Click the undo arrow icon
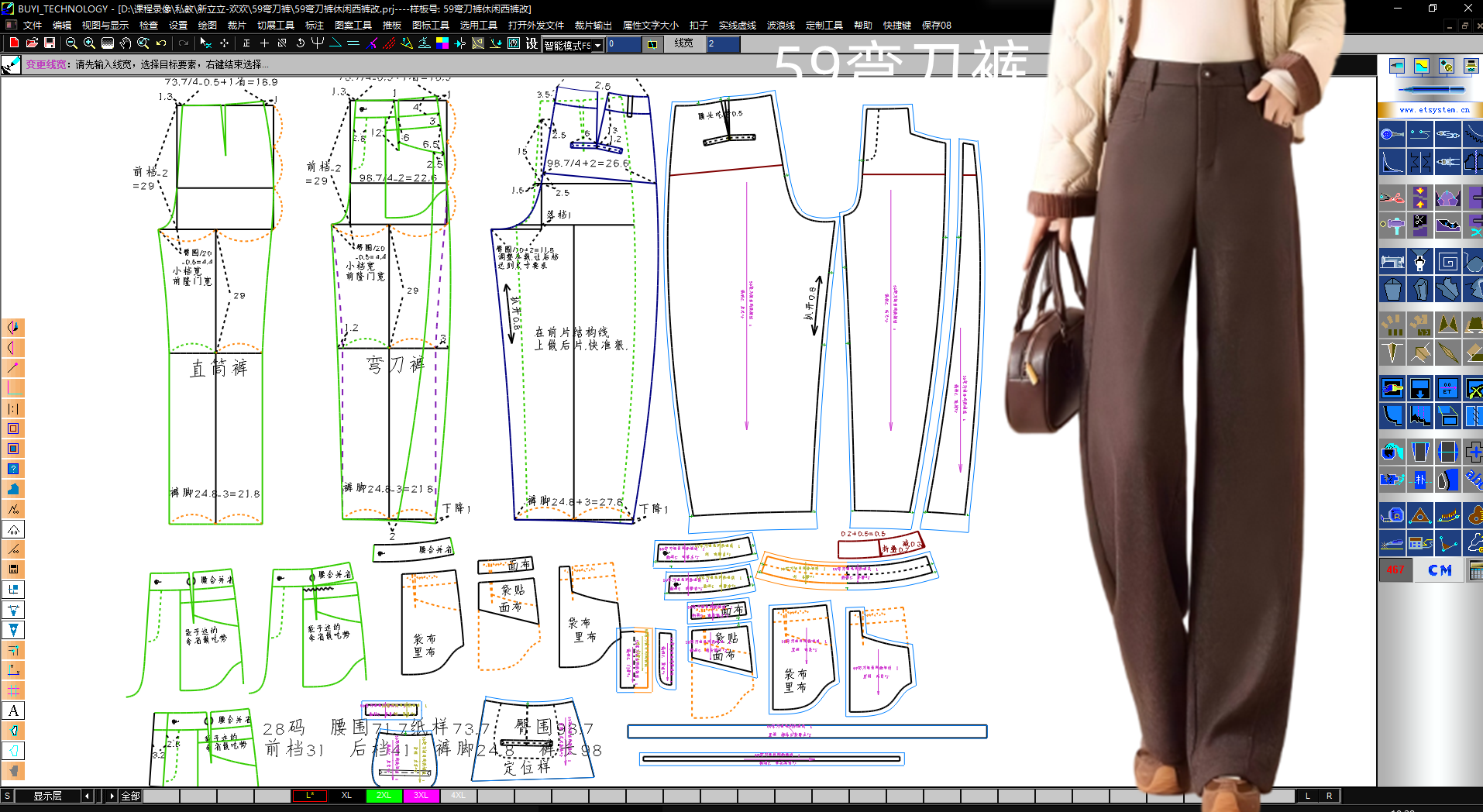Screen dimensions: 1483x812 161,43
